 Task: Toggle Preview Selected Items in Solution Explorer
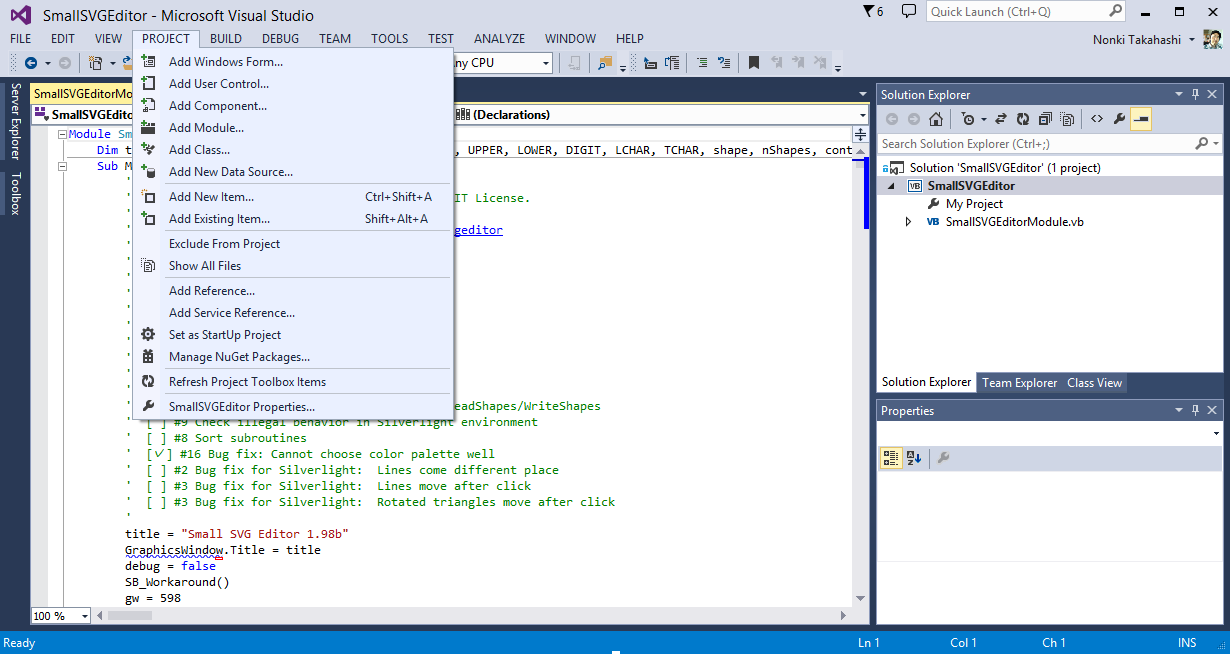[1141, 119]
